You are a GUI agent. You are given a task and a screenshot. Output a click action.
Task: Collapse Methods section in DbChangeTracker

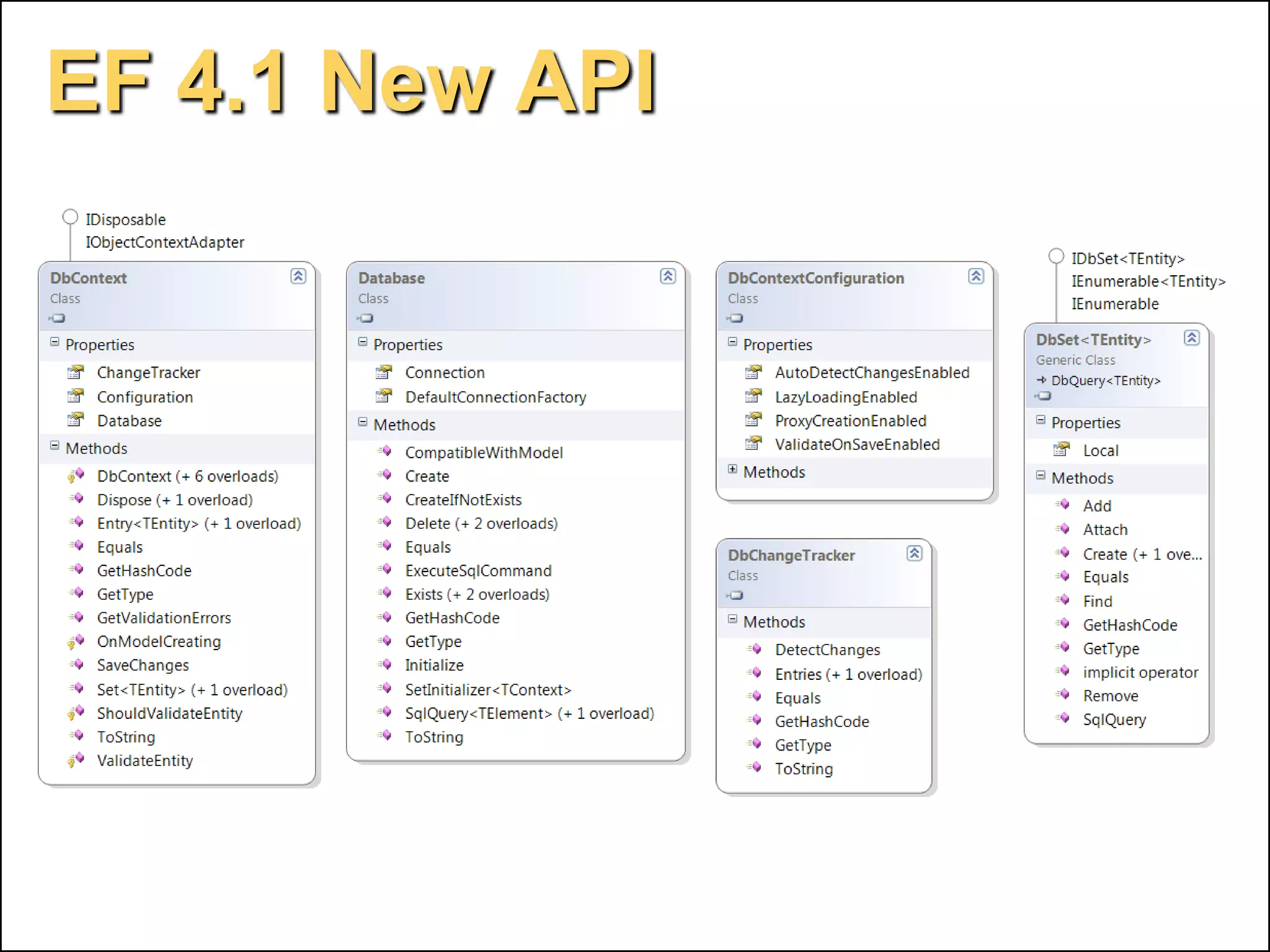coord(732,619)
